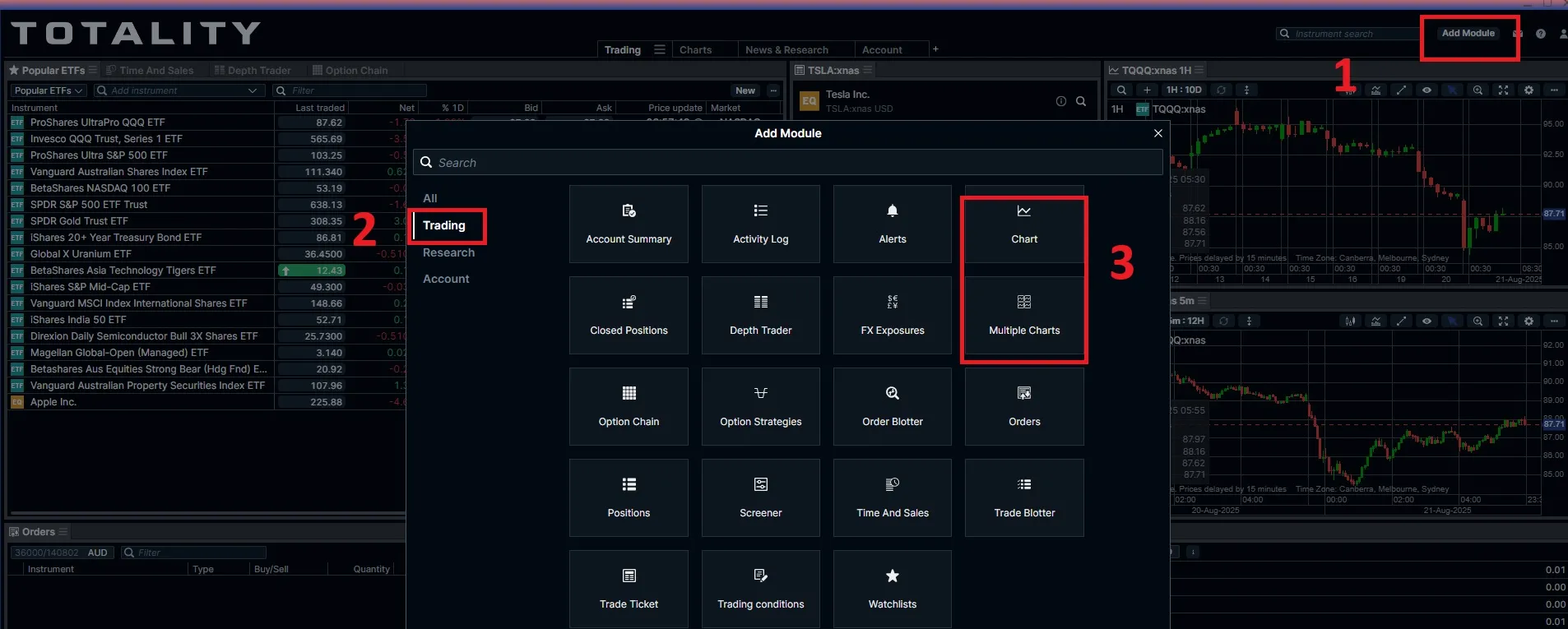Open the Orders panel tab menu icon

(x=63, y=532)
